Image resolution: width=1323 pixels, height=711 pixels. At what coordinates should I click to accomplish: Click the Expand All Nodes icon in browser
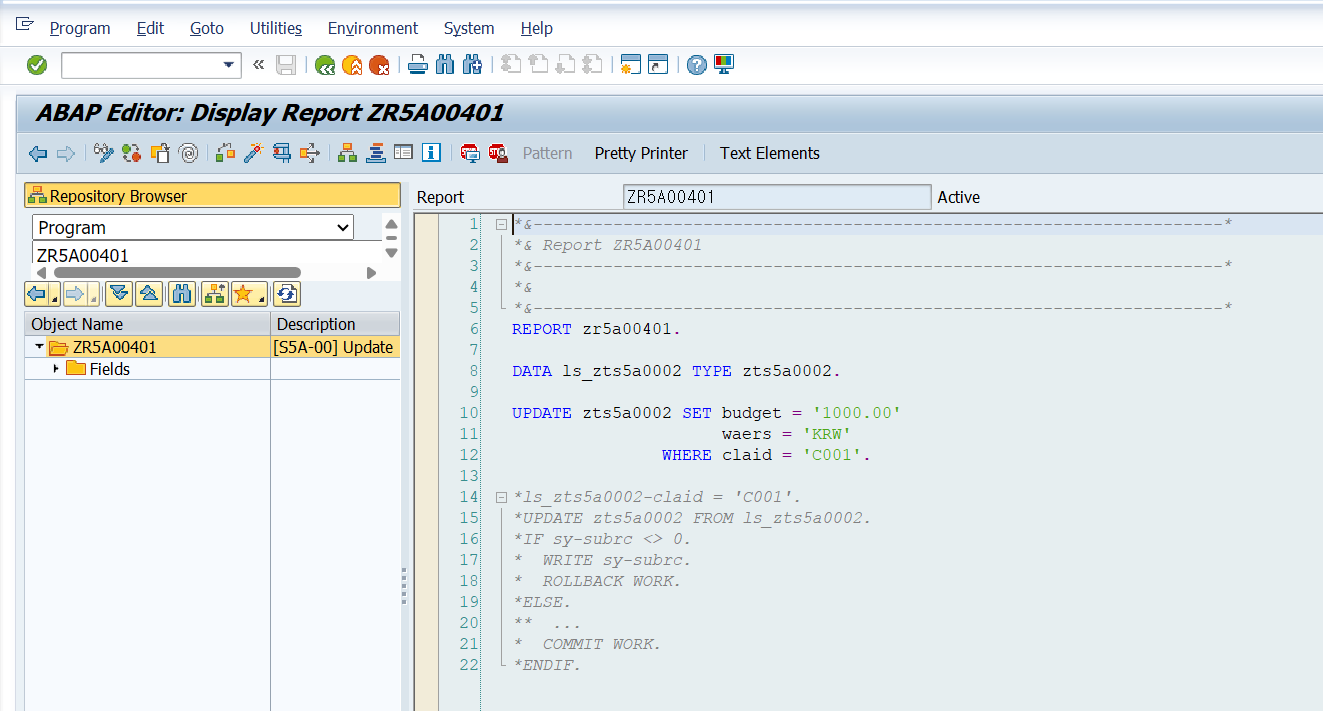(x=119, y=294)
